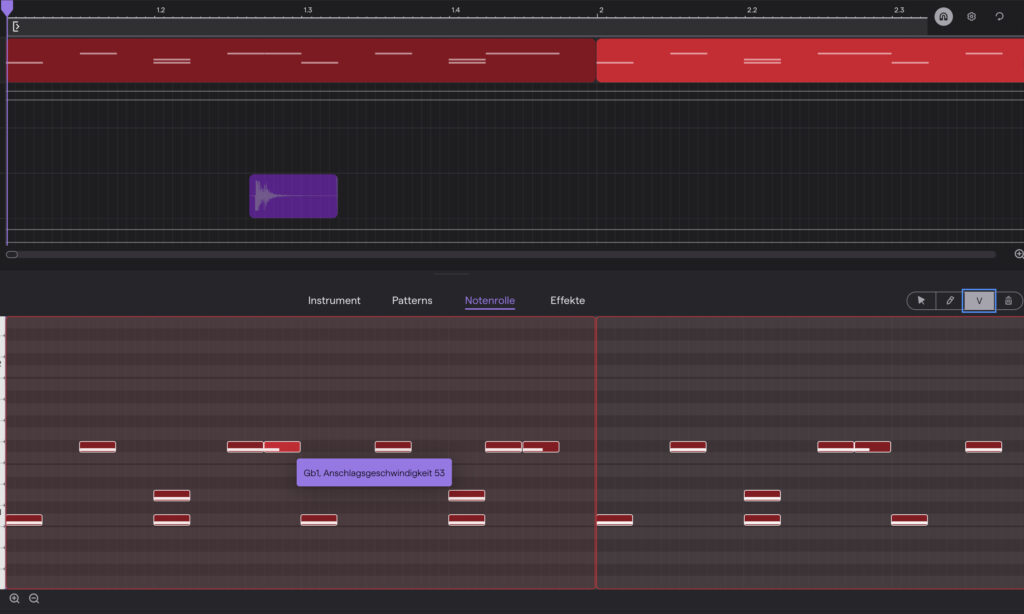Click the 2.2 ruler position
Image resolution: width=1024 pixels, height=614 pixels.
752,10
